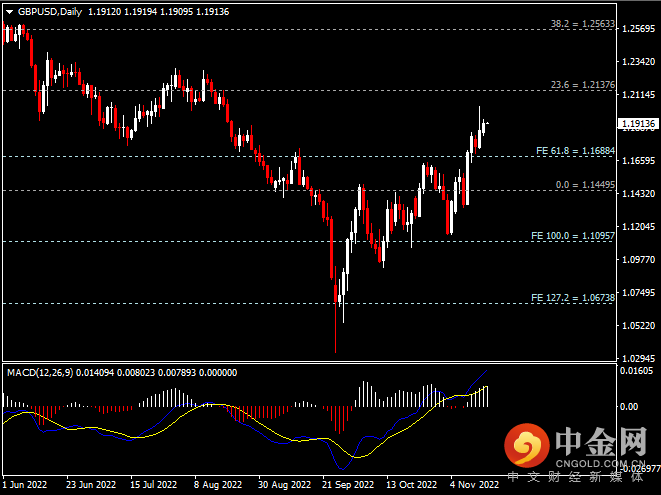Click the 1.16595 price axis value
Viewport: 661px width, 495px height.
pyautogui.click(x=639, y=161)
